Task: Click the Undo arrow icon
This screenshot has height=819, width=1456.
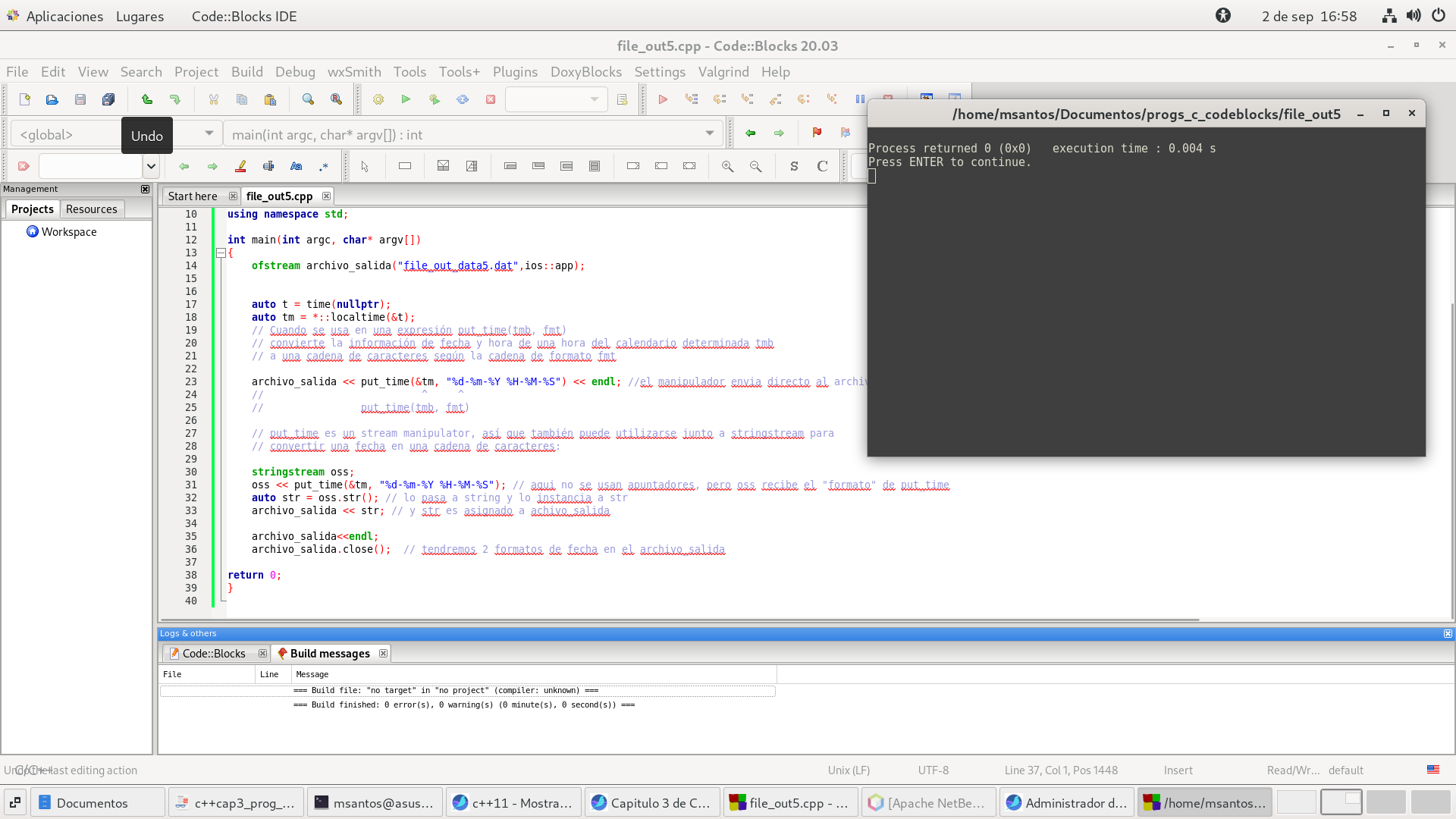Action: point(147,99)
